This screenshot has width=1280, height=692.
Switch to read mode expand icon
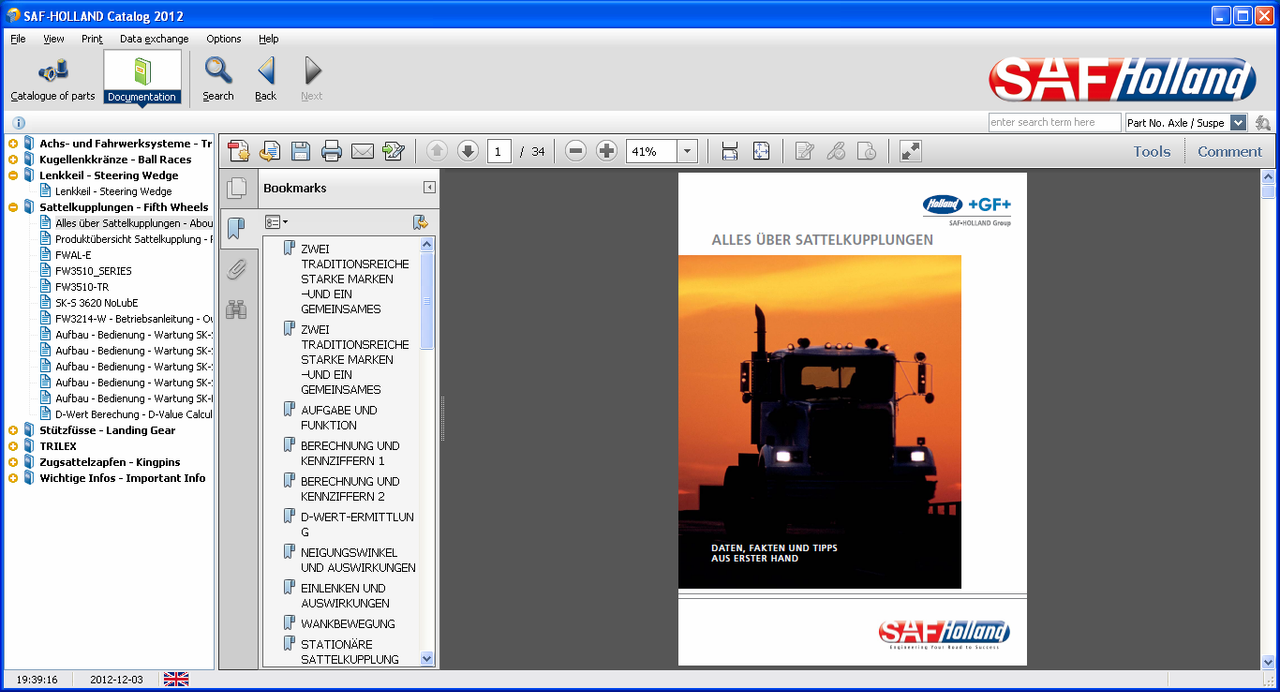pyautogui.click(x=910, y=151)
